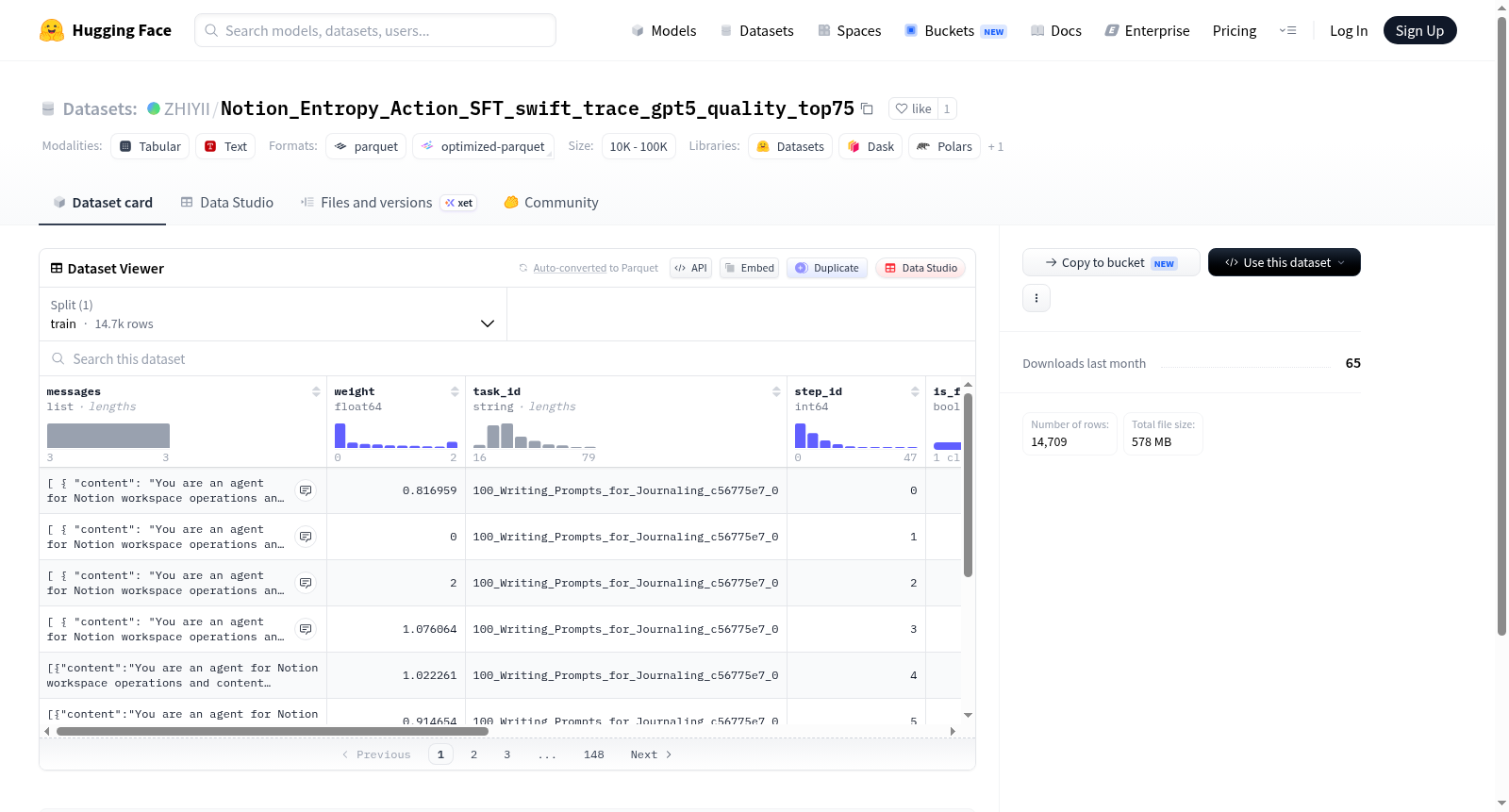Click the Log In link
Screen dimensions: 1509x812
click(x=1349, y=30)
